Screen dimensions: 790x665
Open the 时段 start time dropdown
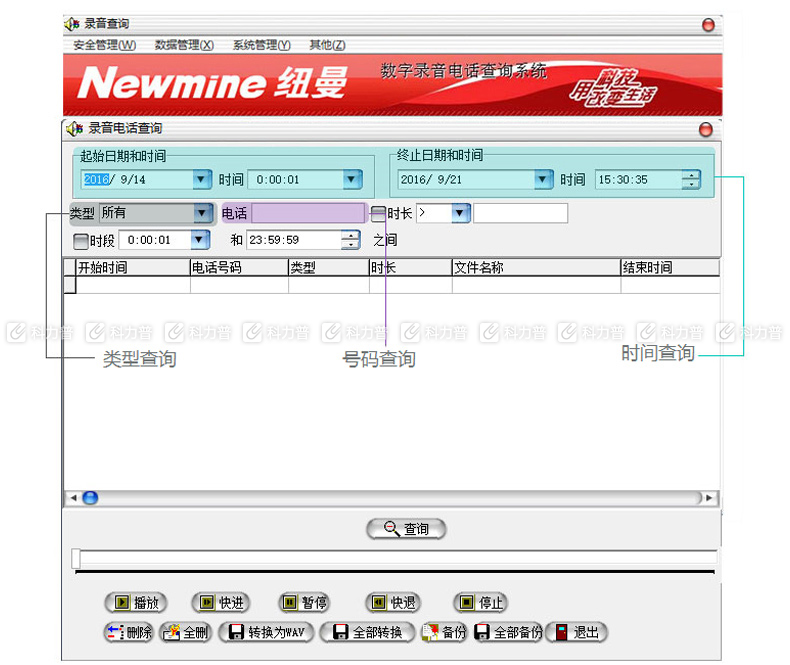pos(200,240)
